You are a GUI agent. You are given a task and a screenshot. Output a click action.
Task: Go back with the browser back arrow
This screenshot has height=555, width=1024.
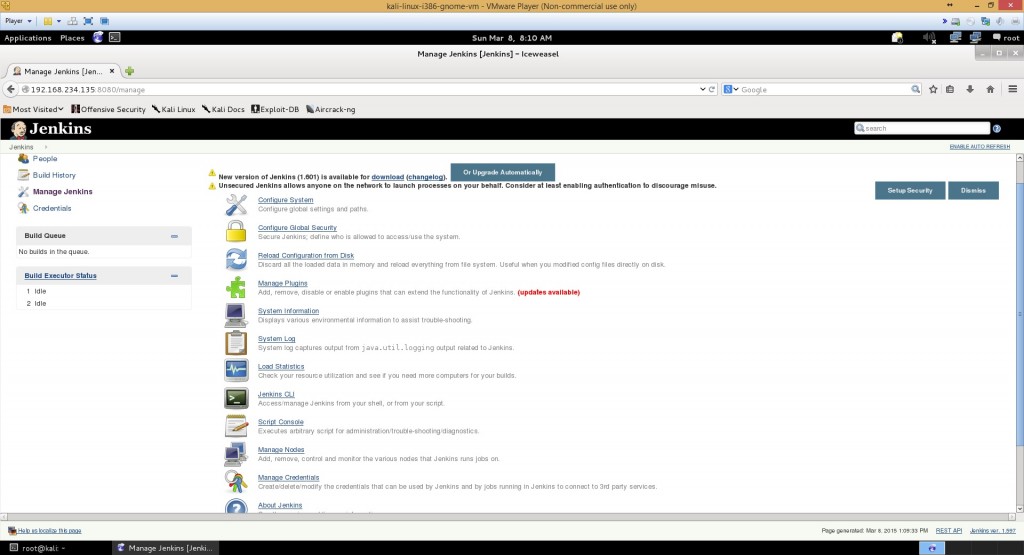pos(10,89)
